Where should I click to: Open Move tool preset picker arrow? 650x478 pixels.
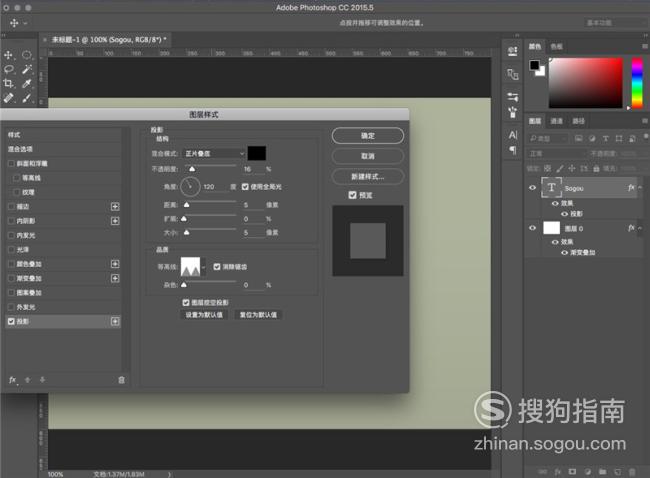click(25, 23)
